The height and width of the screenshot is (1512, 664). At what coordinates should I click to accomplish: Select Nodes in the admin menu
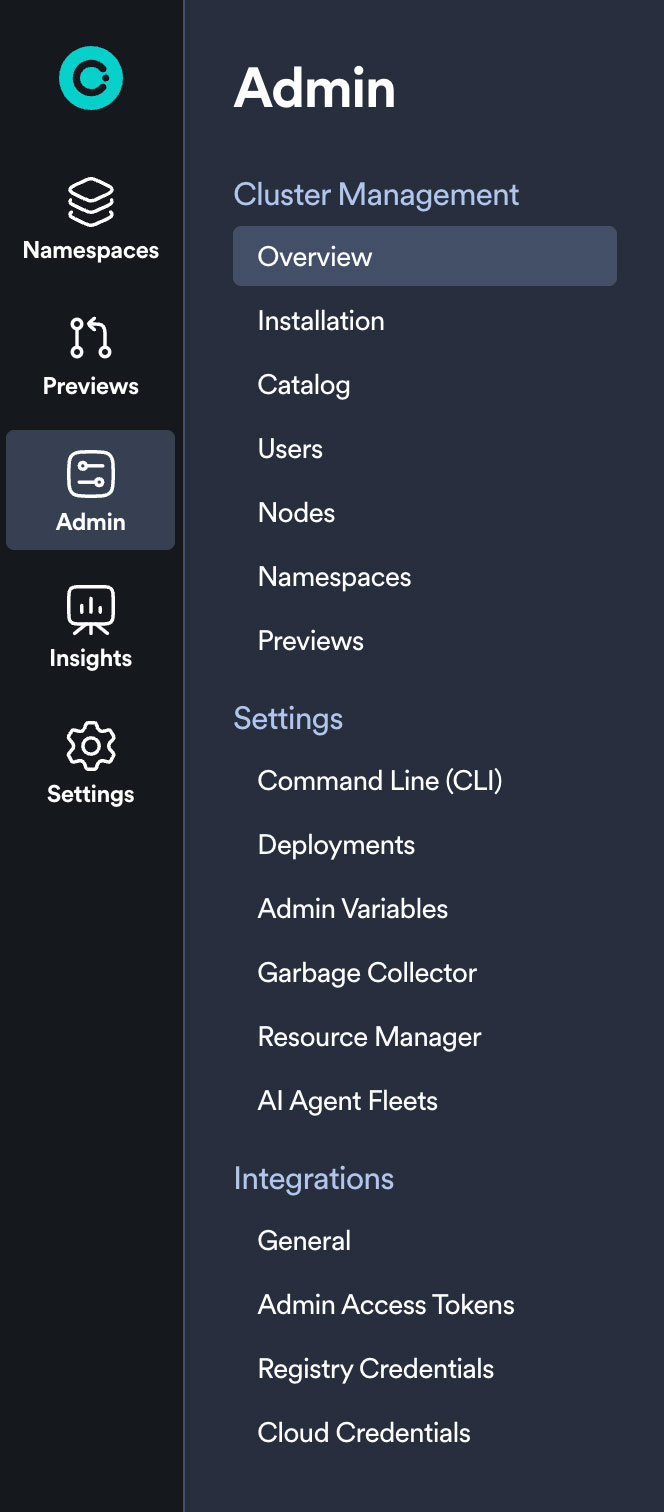296,512
